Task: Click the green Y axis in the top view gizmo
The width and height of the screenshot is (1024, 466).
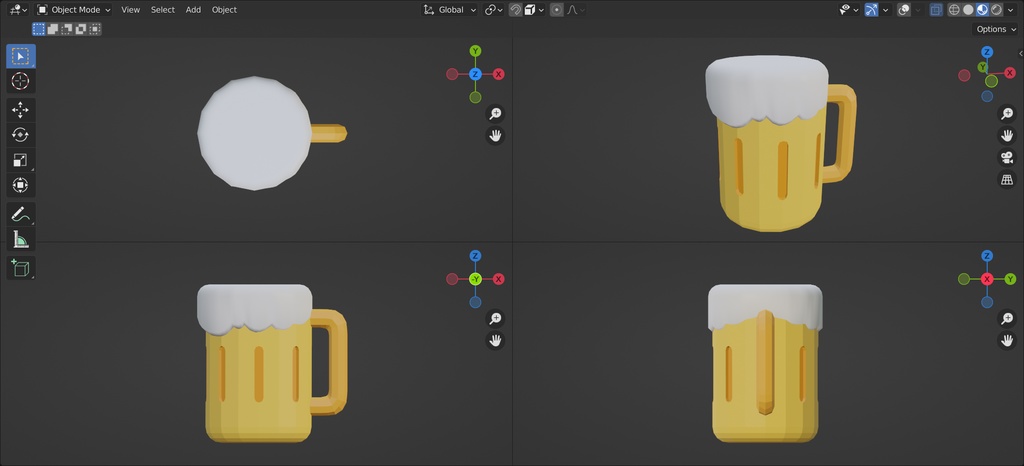Action: click(475, 51)
